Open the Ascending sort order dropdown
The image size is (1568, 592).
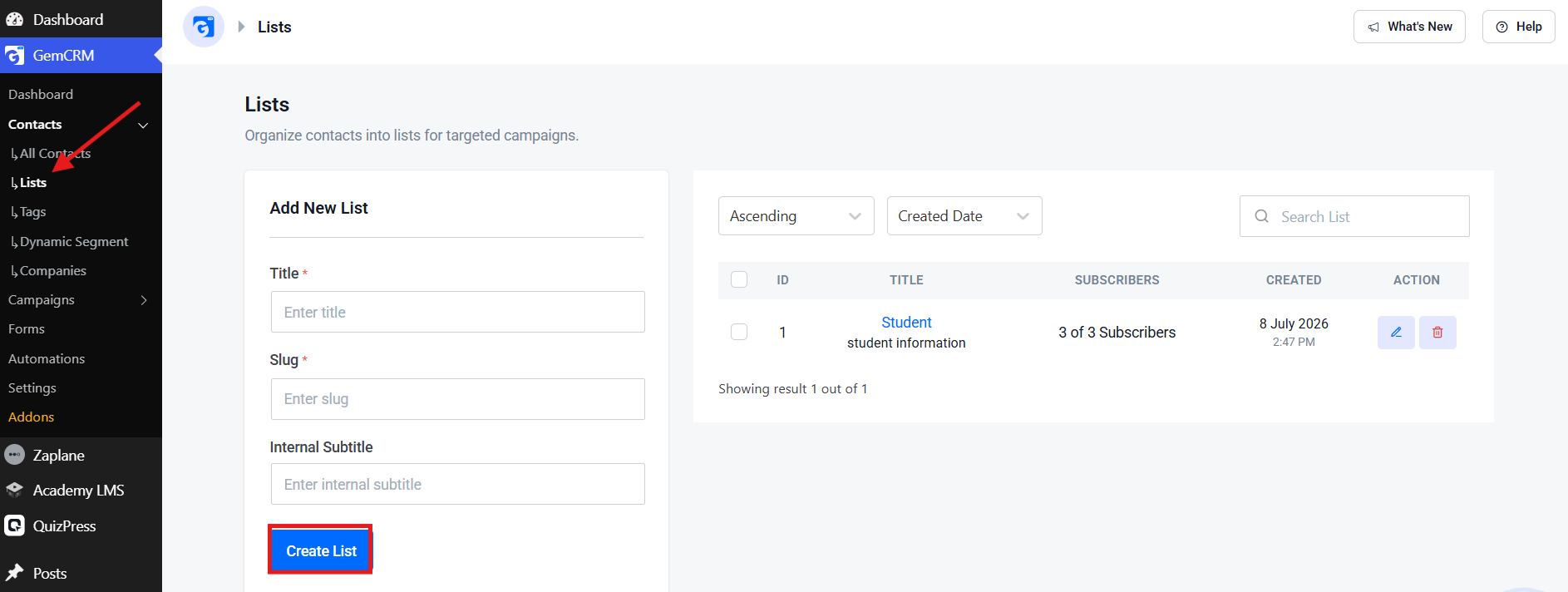(796, 215)
